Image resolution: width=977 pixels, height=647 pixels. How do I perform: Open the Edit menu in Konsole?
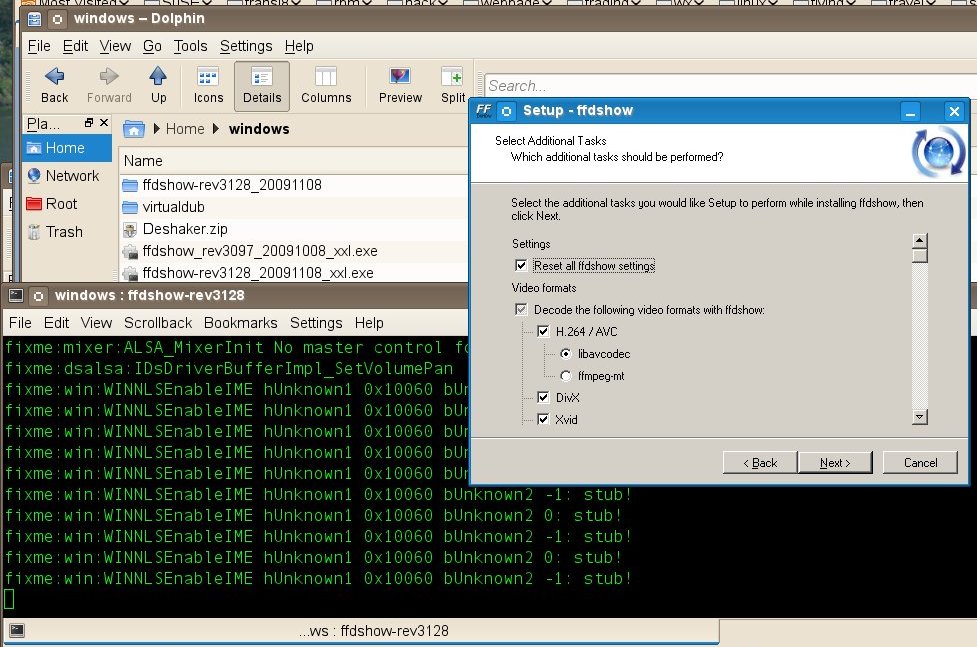pyautogui.click(x=56, y=323)
